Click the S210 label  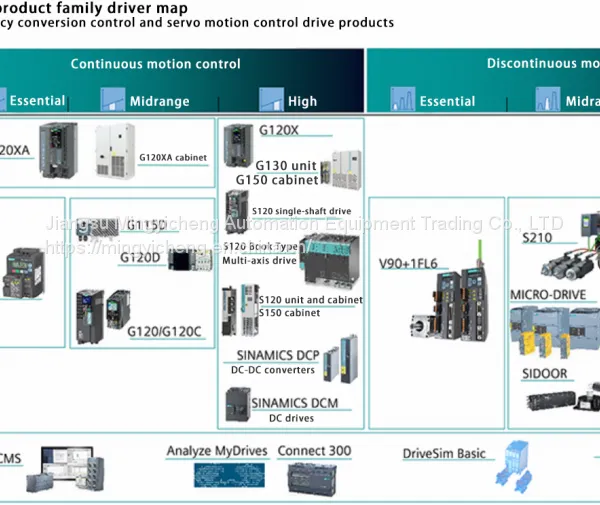(x=537, y=238)
